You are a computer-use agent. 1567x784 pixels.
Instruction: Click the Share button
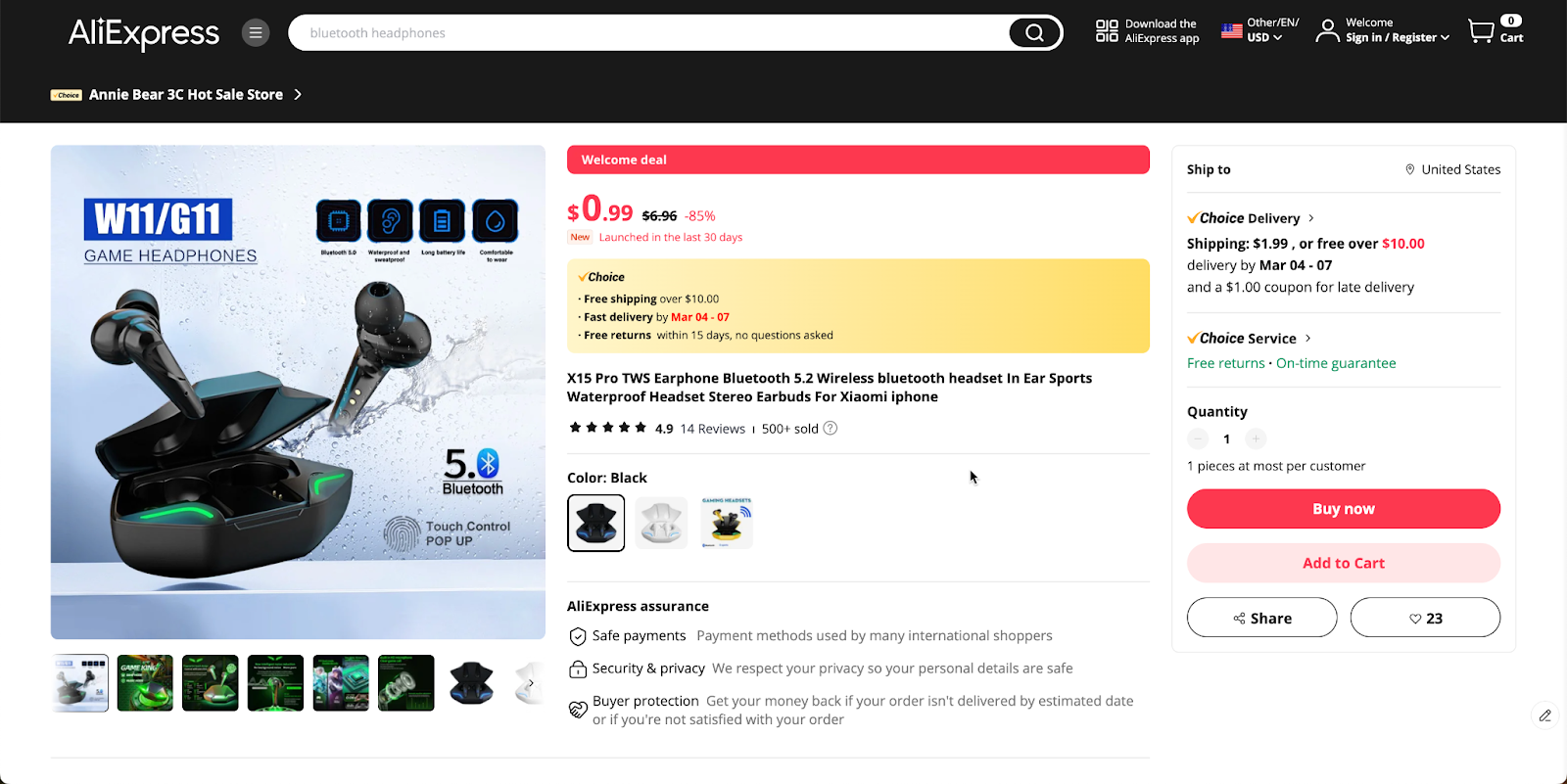point(1261,618)
